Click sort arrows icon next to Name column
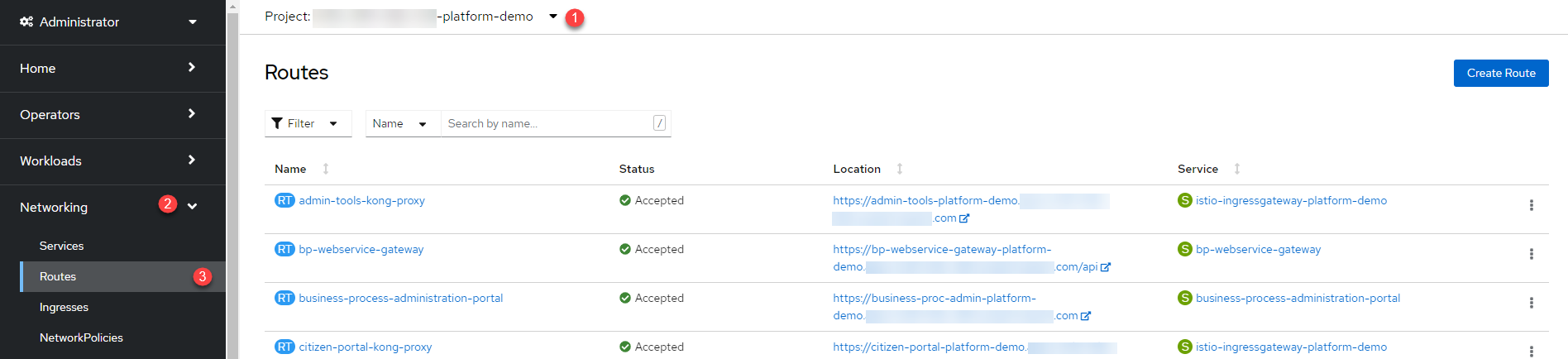 pos(326,169)
